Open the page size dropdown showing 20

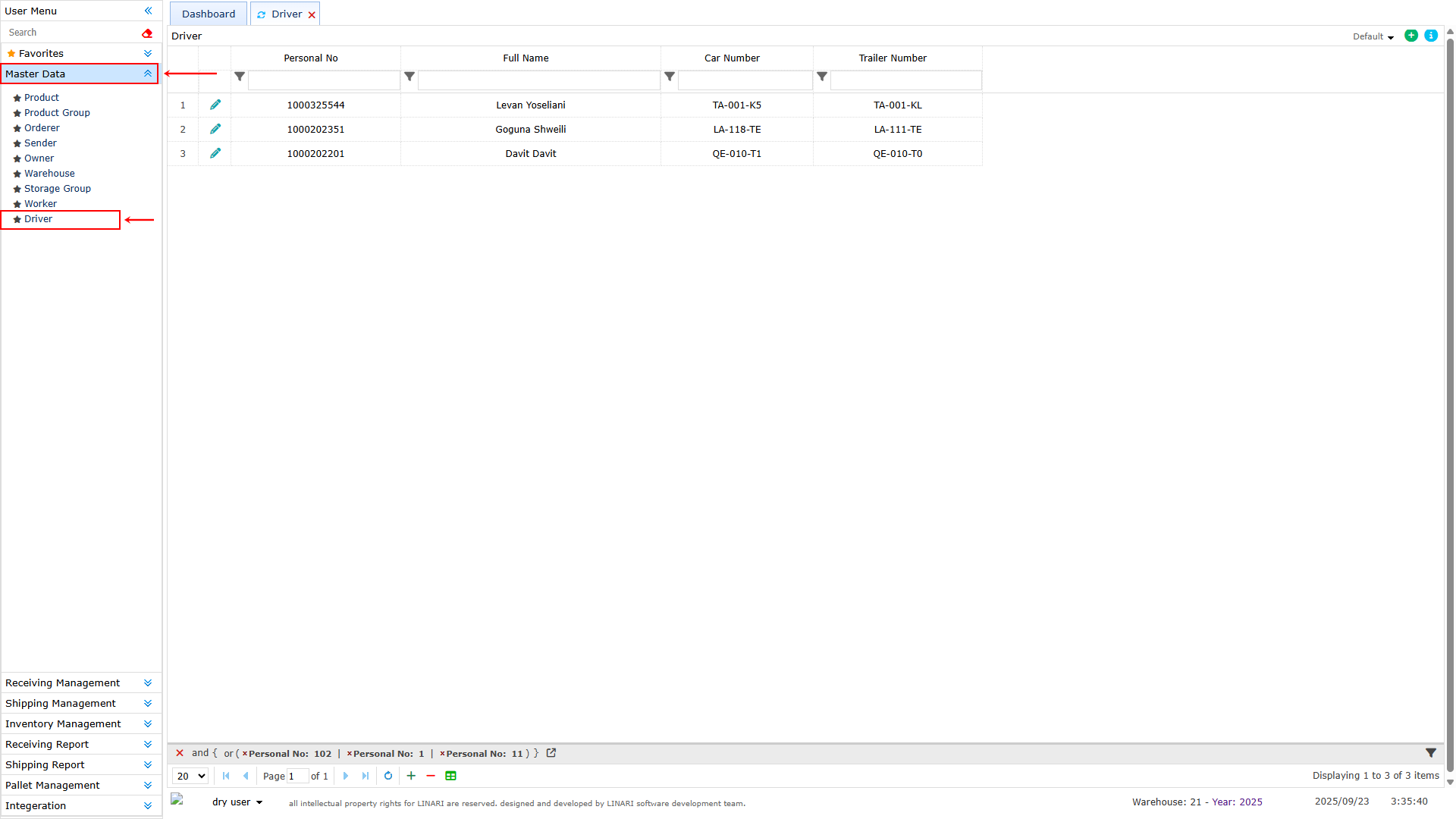coord(191,776)
